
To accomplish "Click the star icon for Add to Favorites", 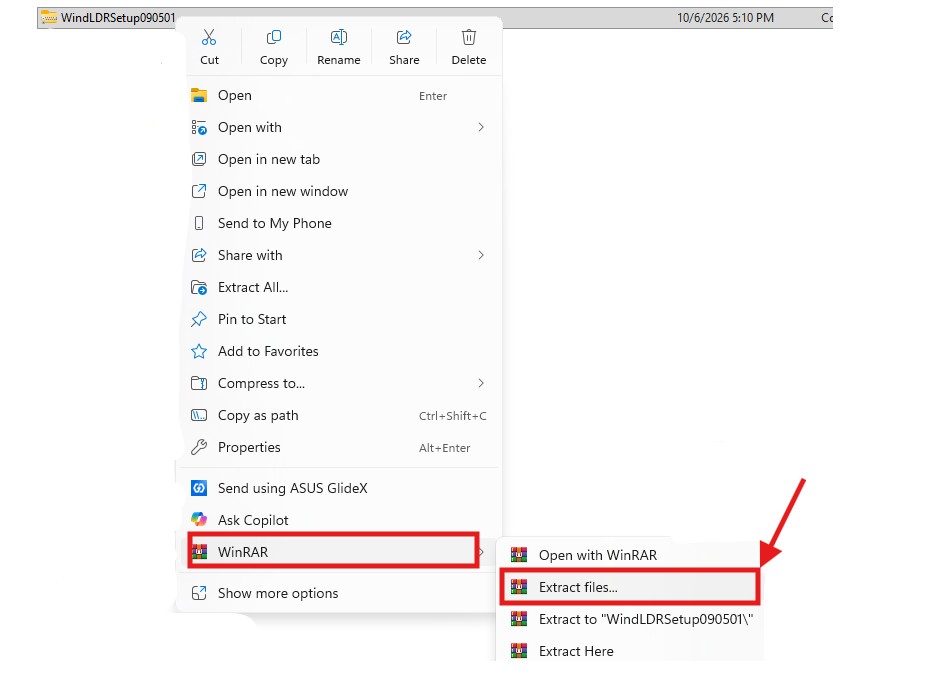I will (x=199, y=351).
